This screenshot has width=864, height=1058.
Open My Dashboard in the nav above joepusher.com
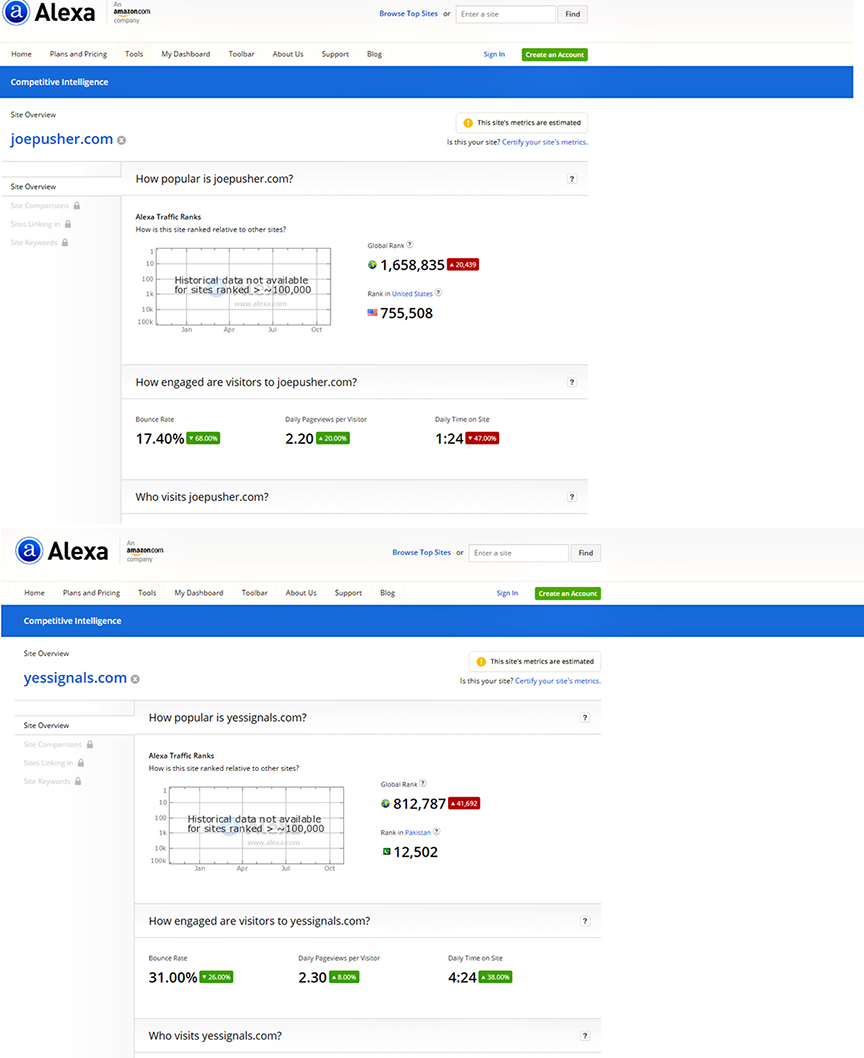[186, 54]
